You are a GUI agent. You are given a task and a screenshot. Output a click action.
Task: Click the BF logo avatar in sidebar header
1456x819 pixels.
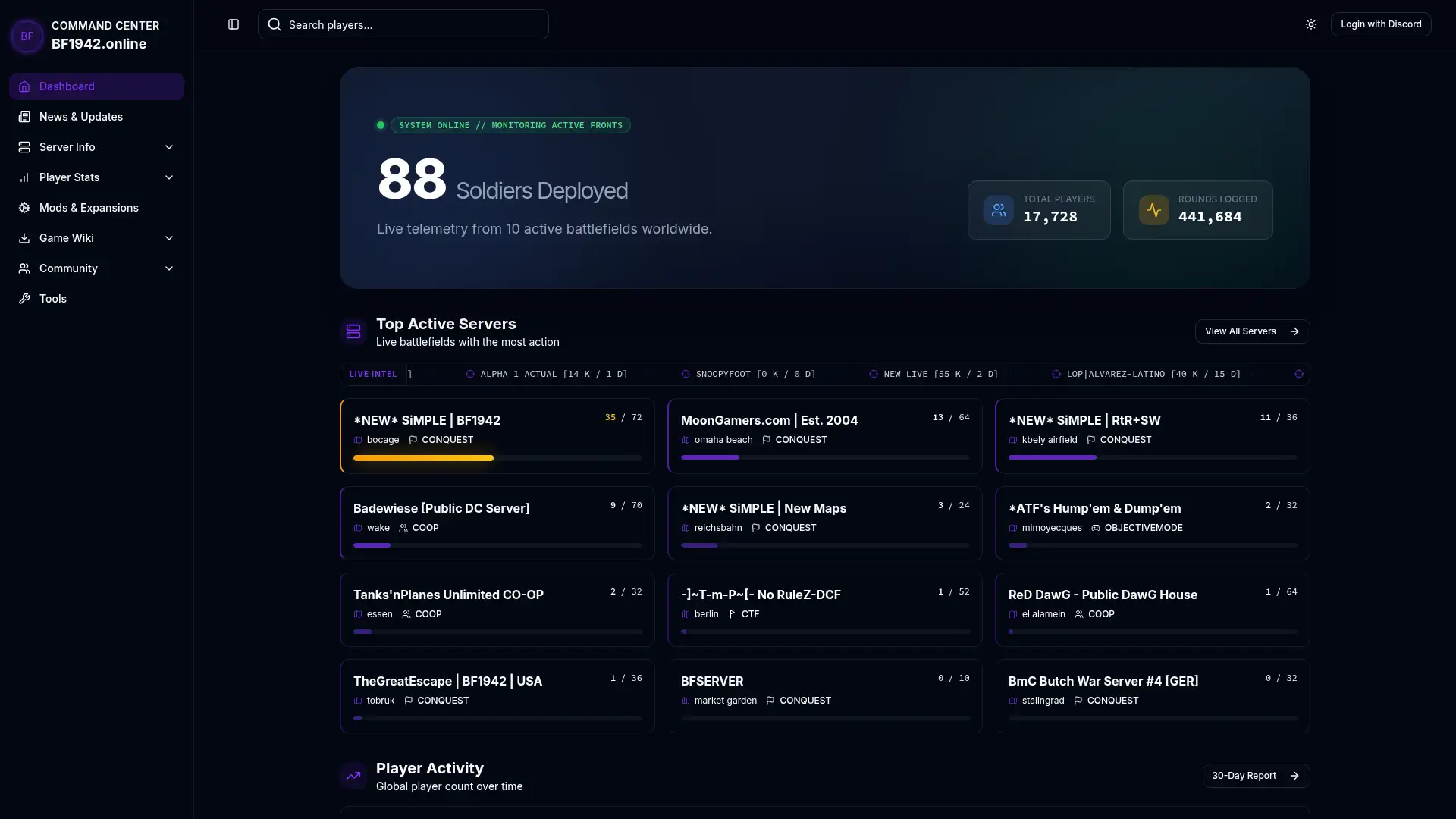(27, 36)
